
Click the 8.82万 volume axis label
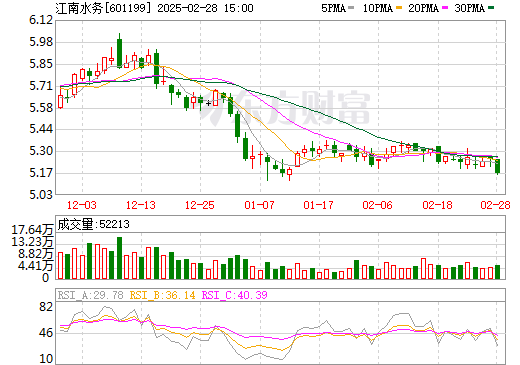tap(36, 254)
